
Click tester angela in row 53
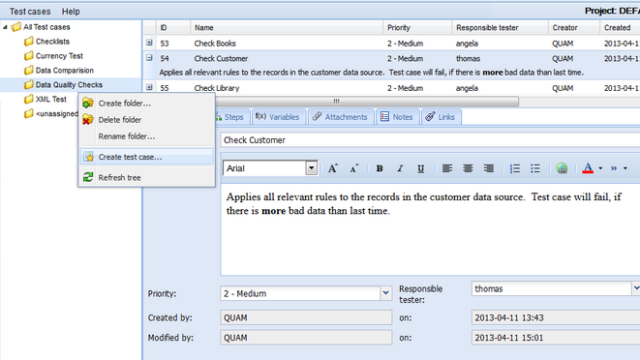(467, 43)
